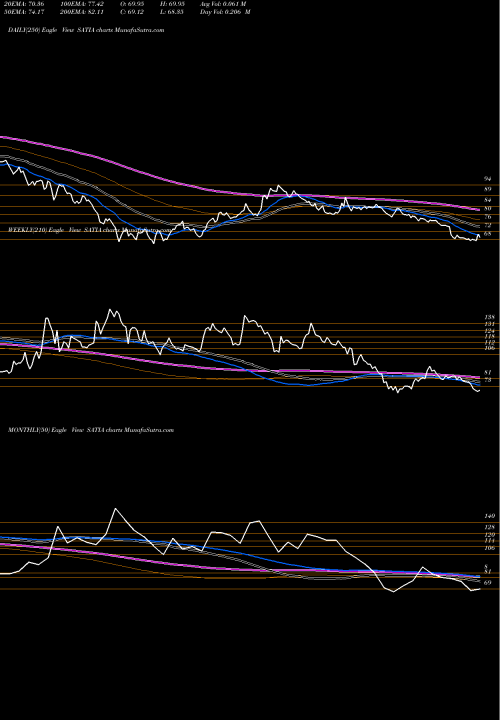
Task: Click price level 68 on daily axis
Action: point(488,234)
